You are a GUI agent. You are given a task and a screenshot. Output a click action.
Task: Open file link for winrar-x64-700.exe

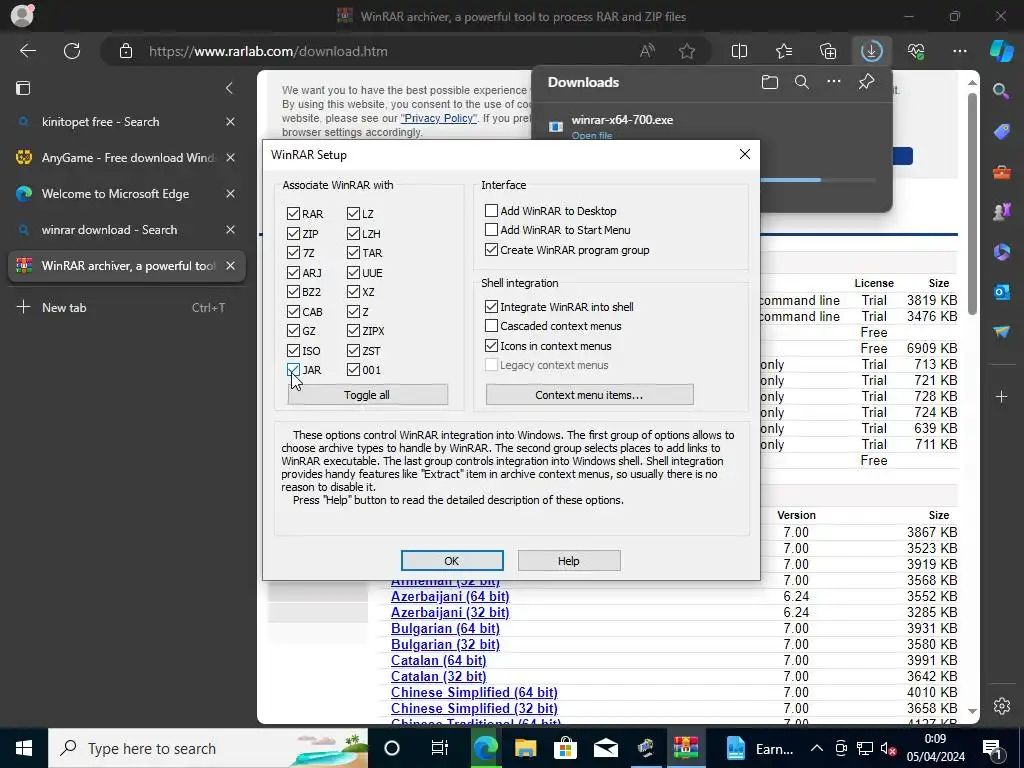tap(592, 135)
